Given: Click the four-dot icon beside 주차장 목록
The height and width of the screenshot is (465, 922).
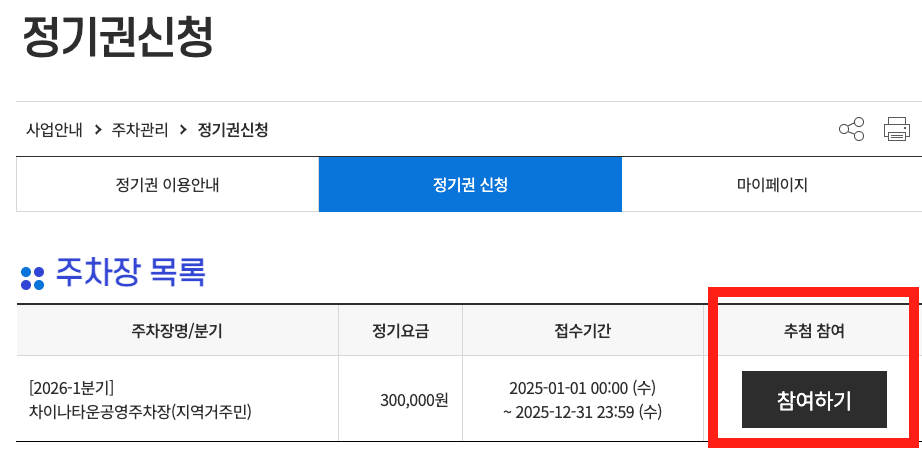Looking at the screenshot, I should [x=32, y=279].
